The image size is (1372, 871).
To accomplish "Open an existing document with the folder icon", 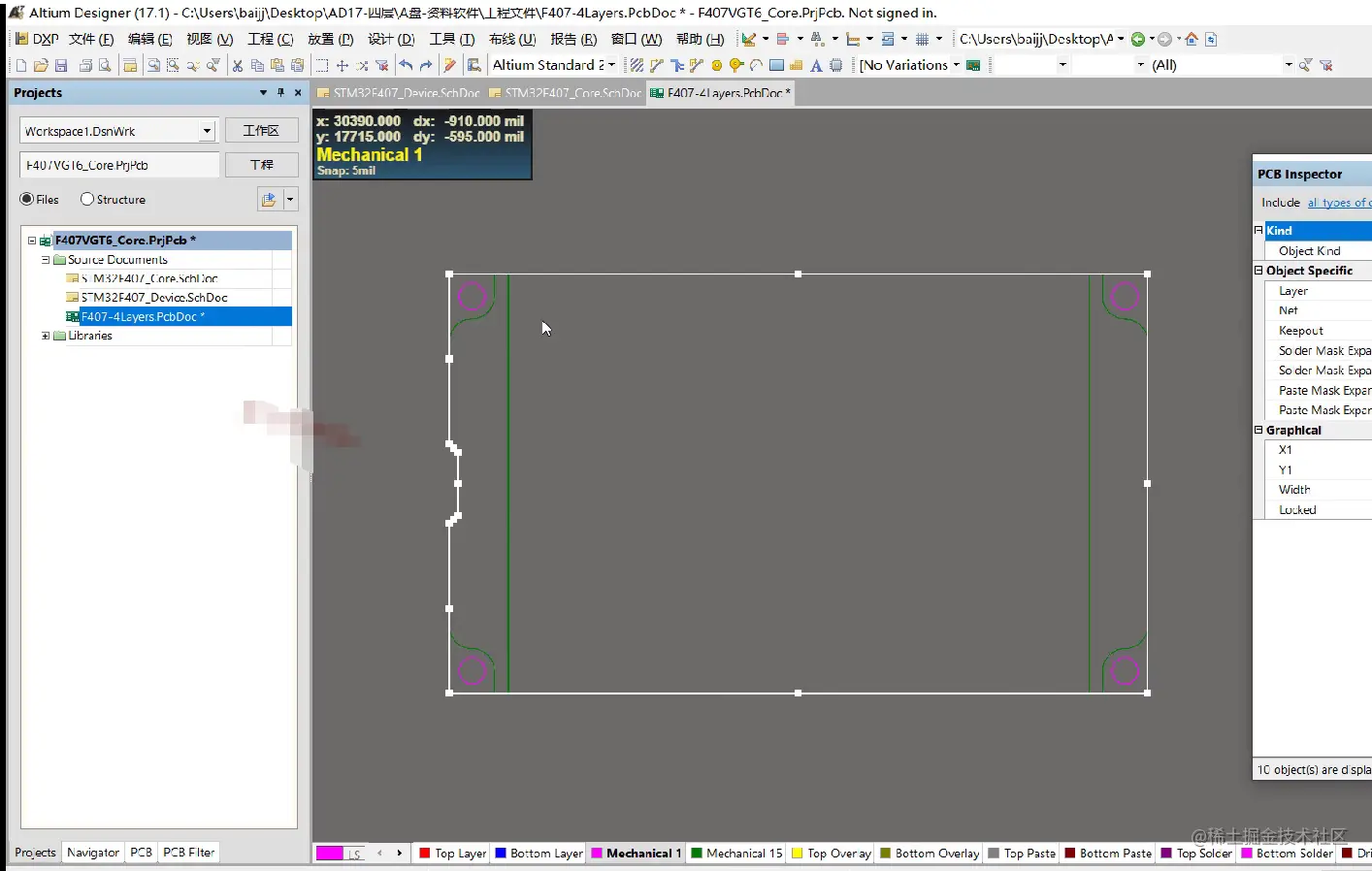I will (41, 65).
